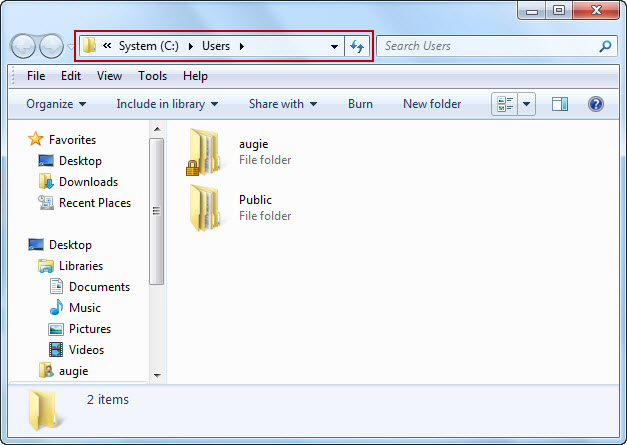Image resolution: width=627 pixels, height=445 pixels.
Task: Click the Refresh button beside address bar
Action: 358,46
